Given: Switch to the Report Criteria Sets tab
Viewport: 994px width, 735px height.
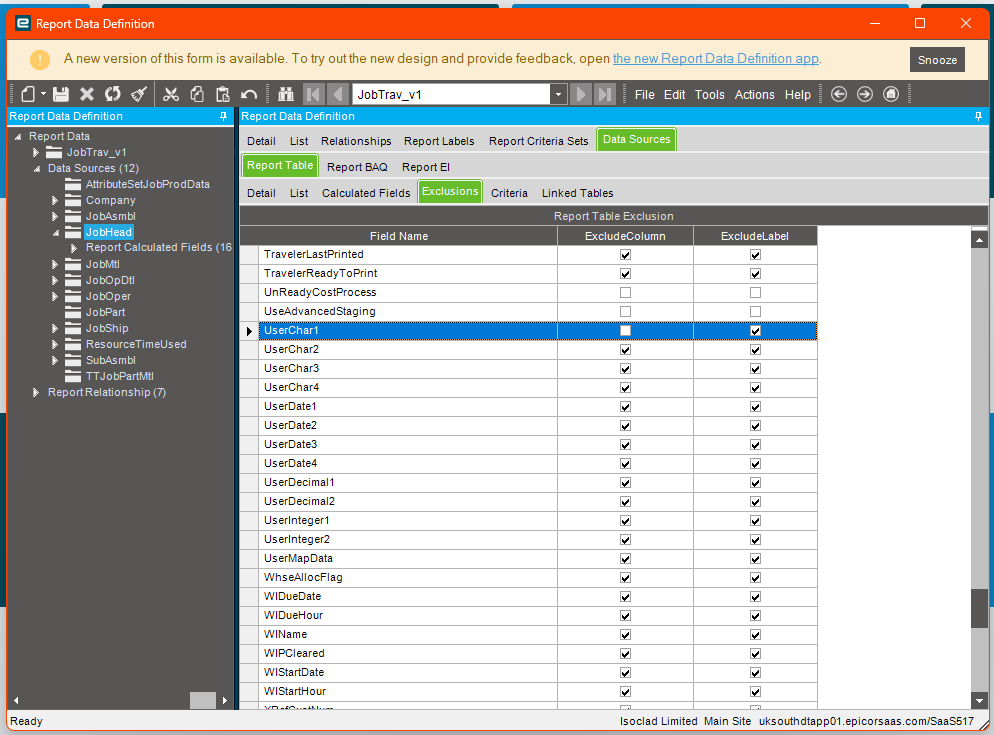Looking at the screenshot, I should tap(538, 141).
